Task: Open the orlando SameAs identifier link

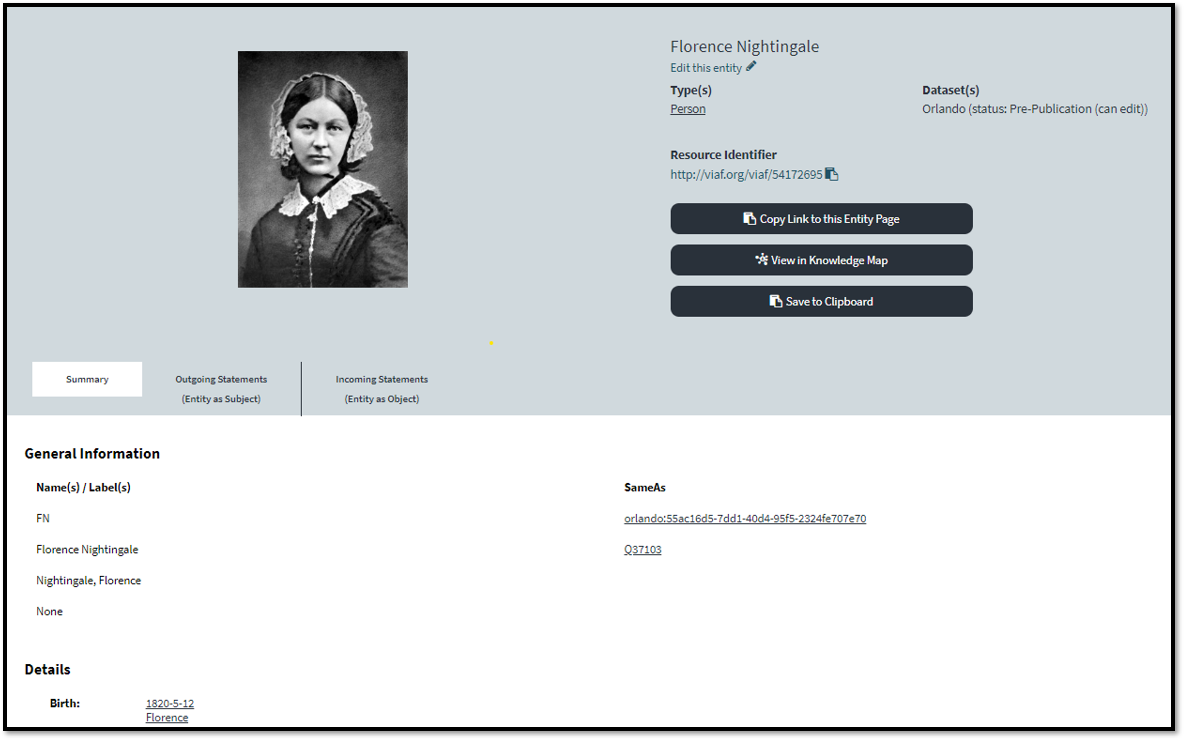Action: click(x=744, y=519)
